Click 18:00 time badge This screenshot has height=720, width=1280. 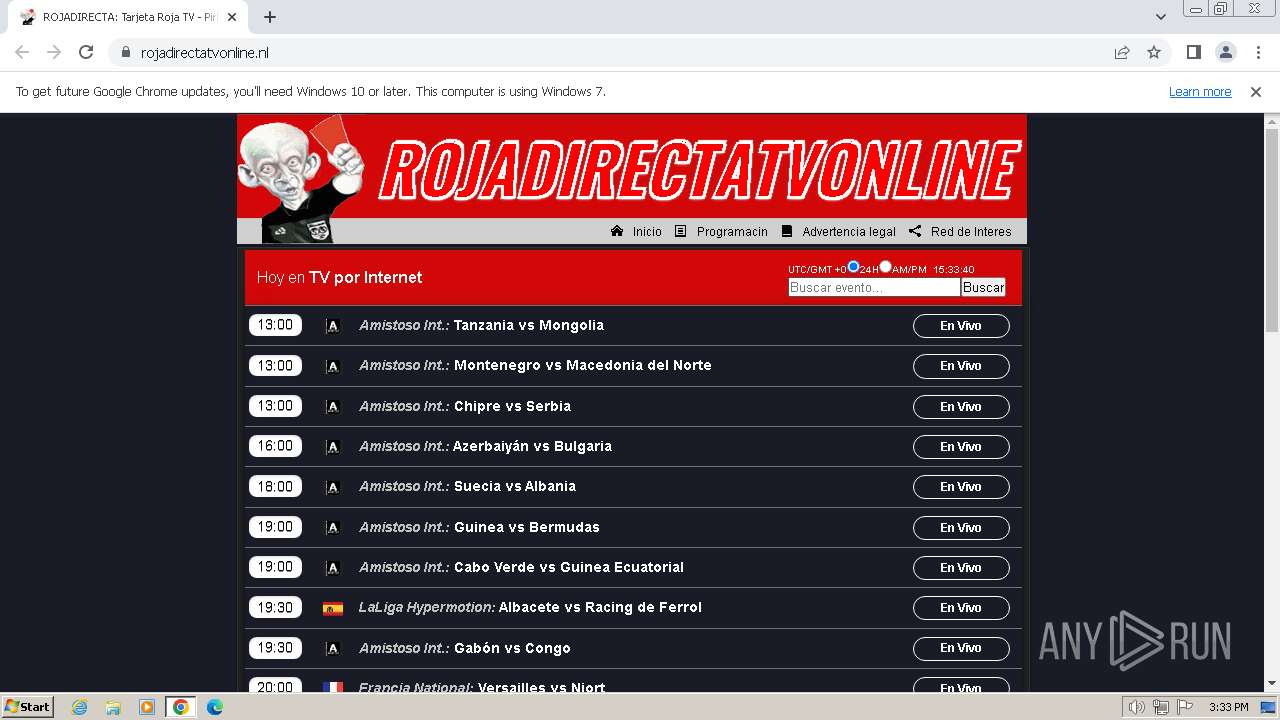point(275,487)
